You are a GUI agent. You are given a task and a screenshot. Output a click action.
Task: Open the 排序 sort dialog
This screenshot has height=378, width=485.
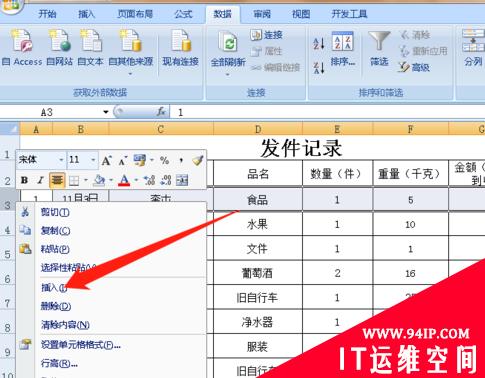pyautogui.click(x=343, y=48)
